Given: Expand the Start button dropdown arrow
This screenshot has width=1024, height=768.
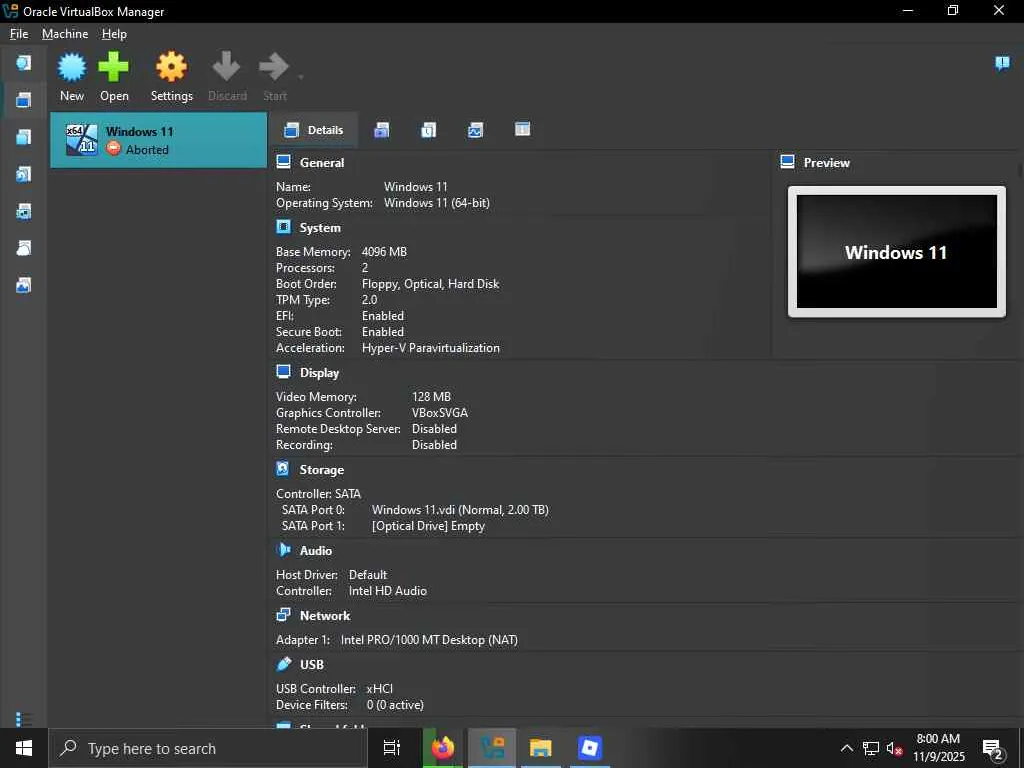Looking at the screenshot, I should tap(301, 77).
